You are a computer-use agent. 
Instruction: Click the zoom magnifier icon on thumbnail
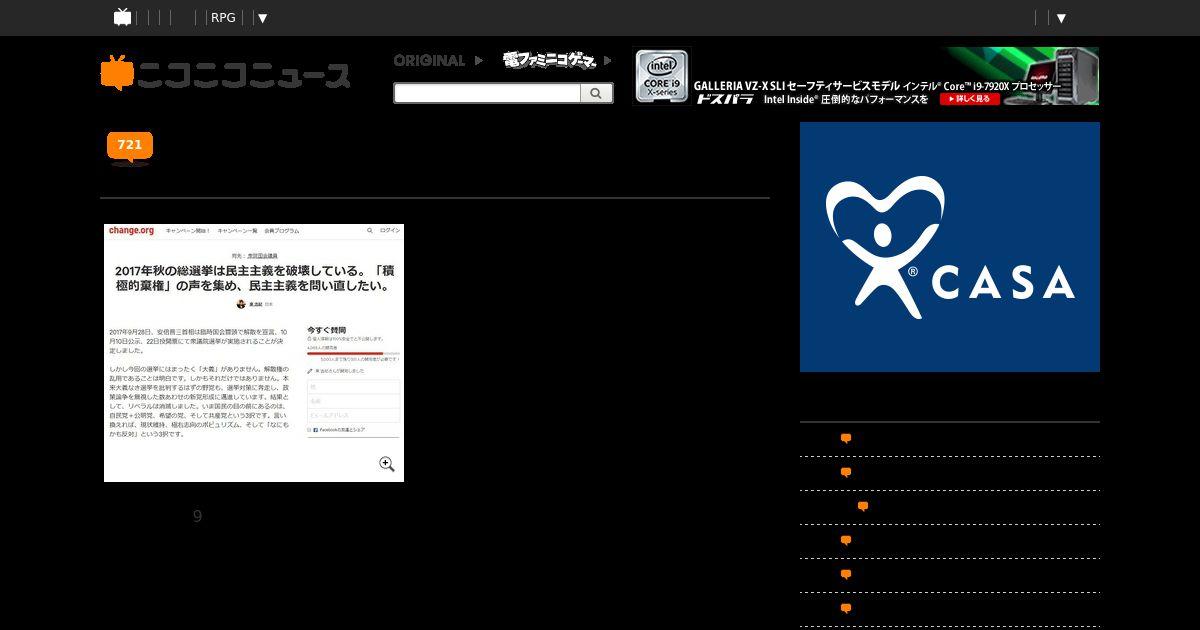387,464
